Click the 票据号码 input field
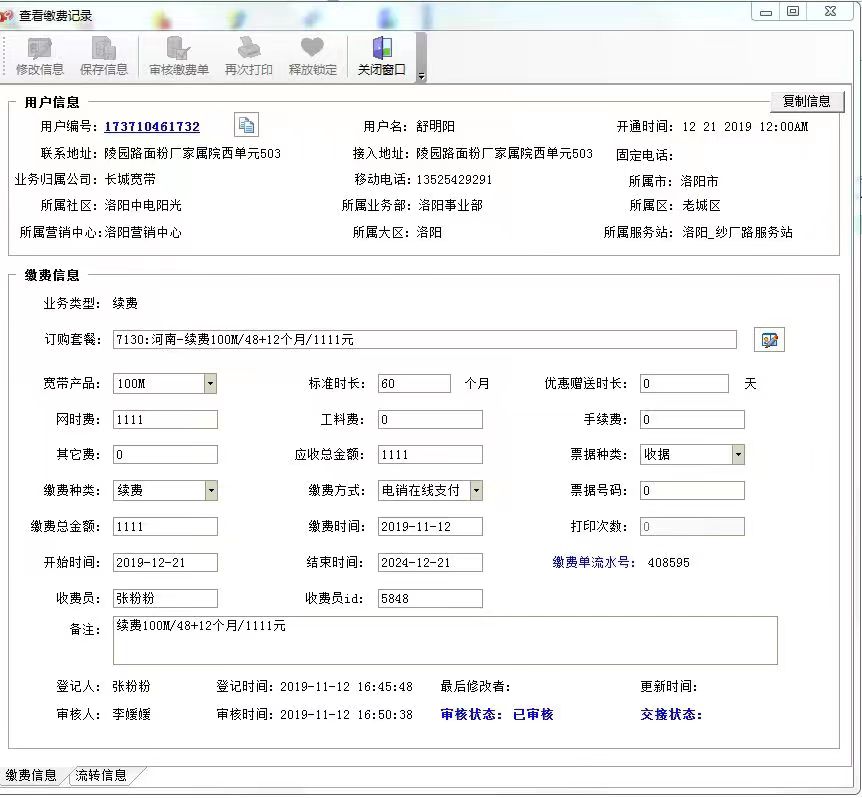Image resolution: width=862 pixels, height=798 pixels. coord(692,490)
